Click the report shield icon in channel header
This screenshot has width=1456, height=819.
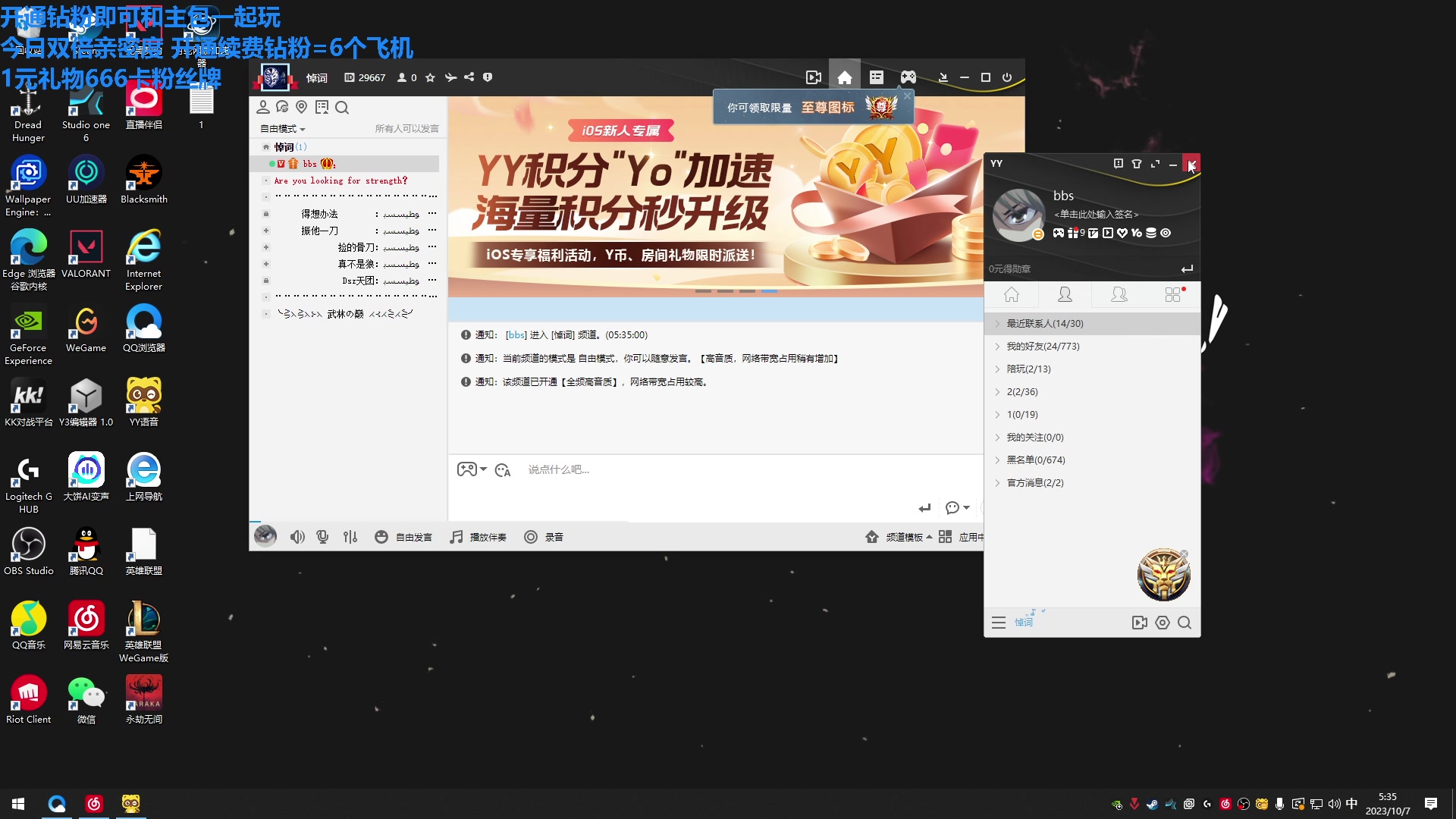click(488, 77)
